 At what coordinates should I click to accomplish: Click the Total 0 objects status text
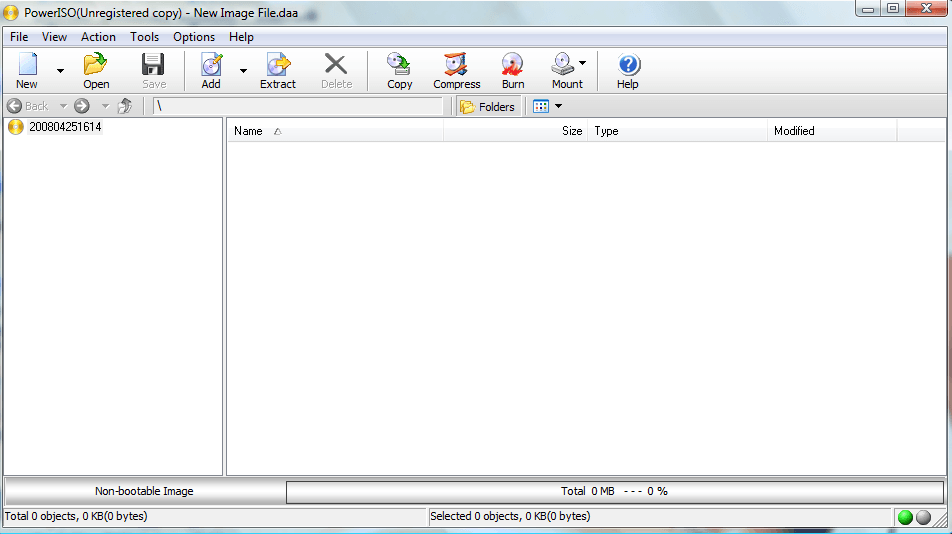[x=76, y=516]
